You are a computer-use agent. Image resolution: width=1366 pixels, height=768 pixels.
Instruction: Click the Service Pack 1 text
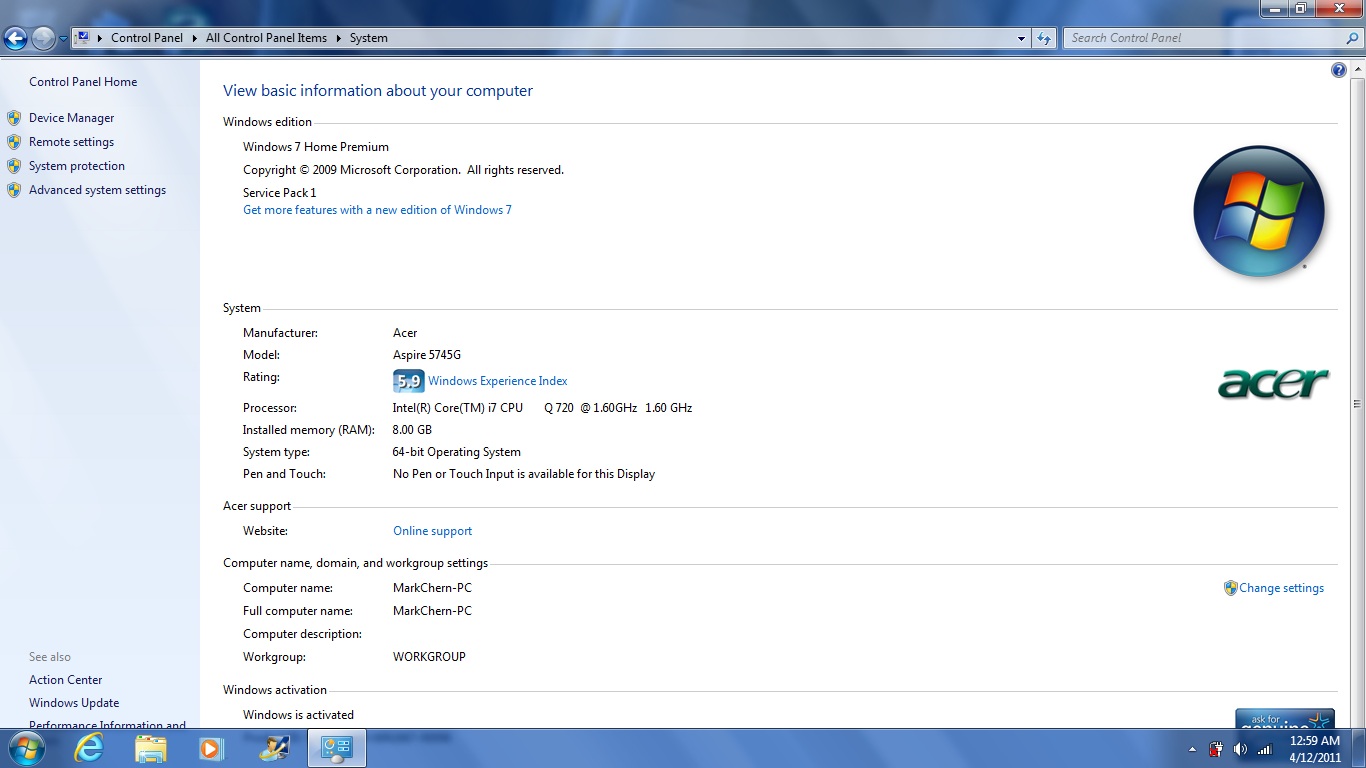coord(280,193)
